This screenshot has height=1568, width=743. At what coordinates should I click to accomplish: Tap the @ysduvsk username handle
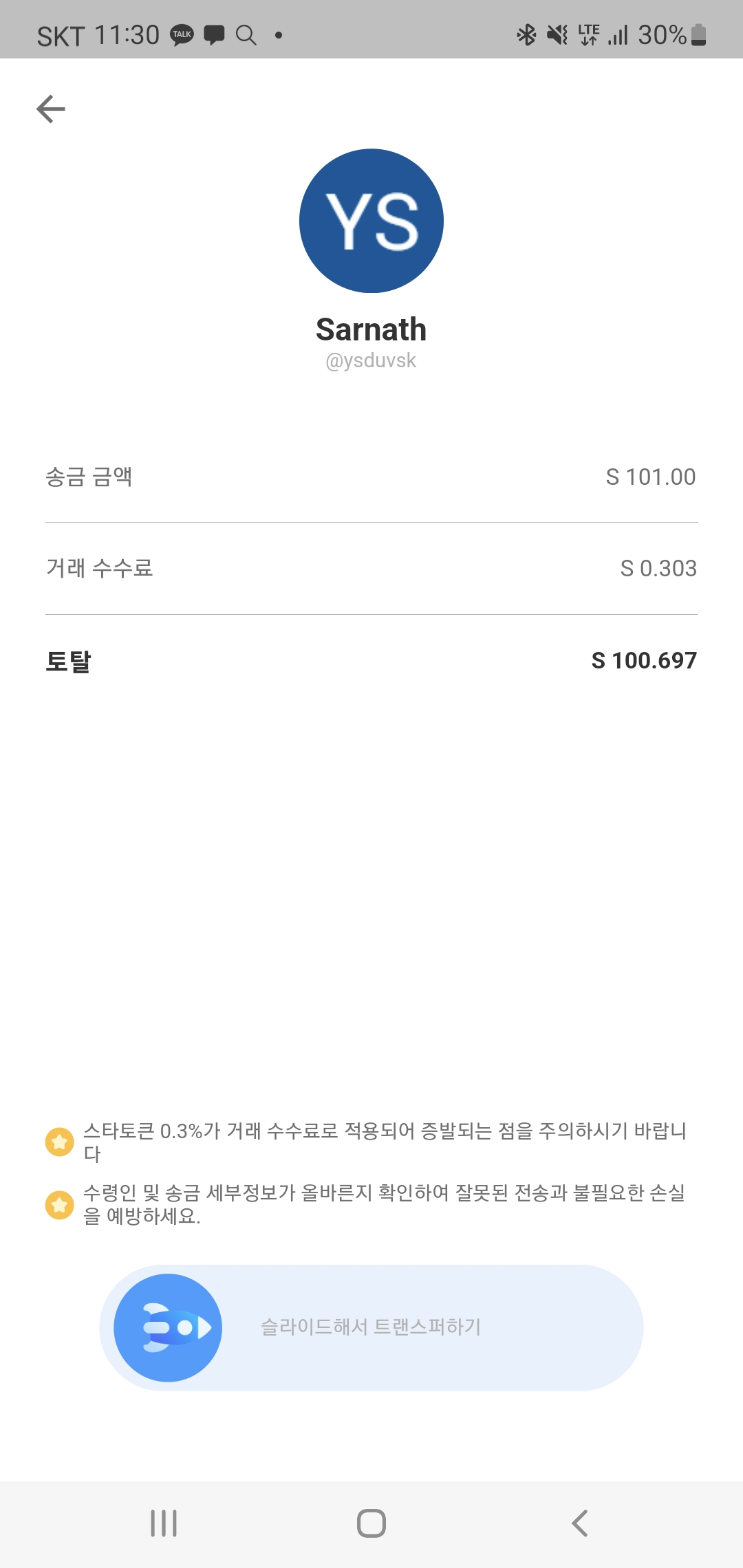[371, 361]
